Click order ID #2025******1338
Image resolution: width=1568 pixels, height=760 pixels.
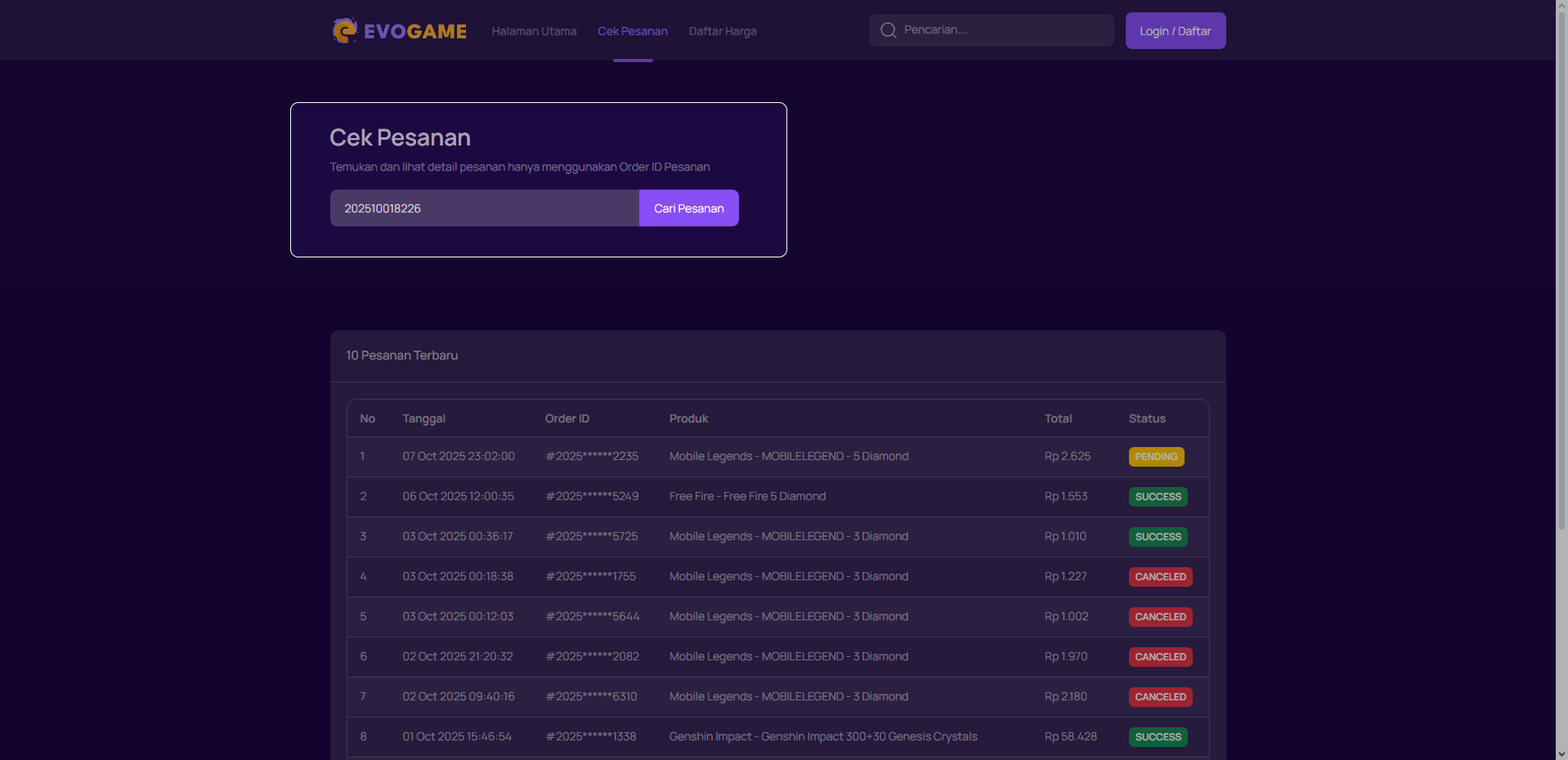(590, 736)
